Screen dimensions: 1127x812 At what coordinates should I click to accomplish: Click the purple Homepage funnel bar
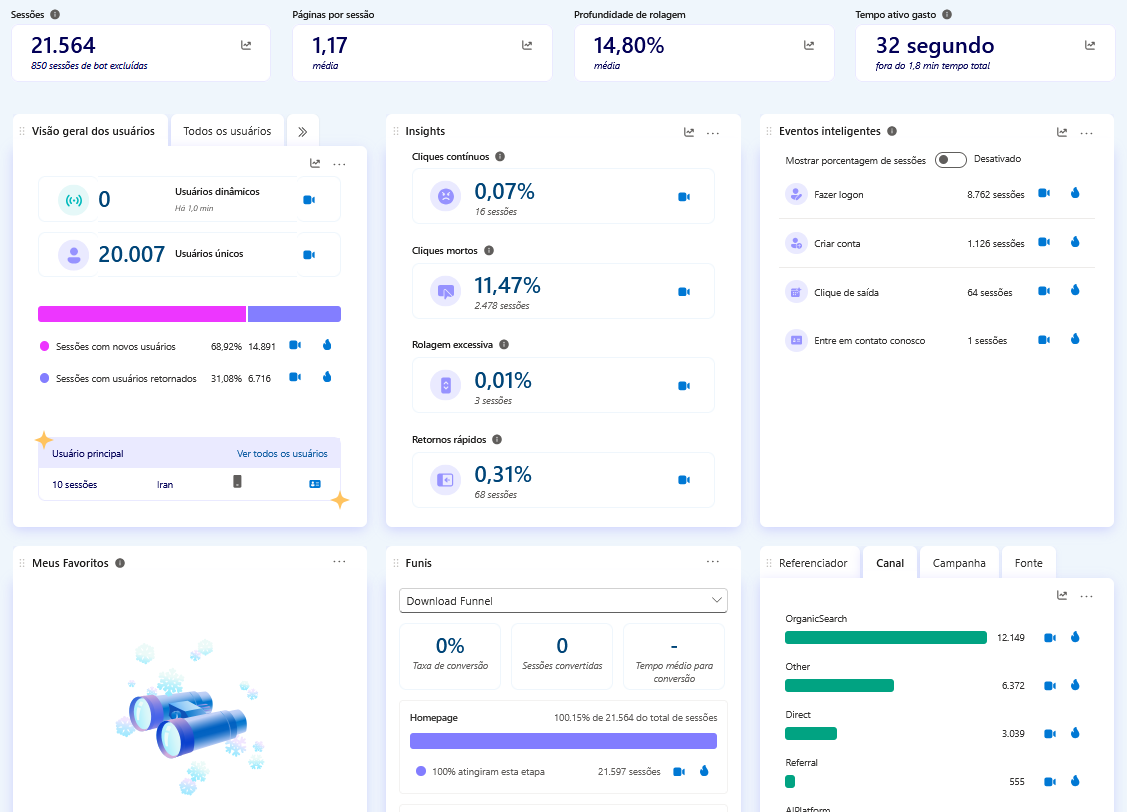click(x=564, y=741)
